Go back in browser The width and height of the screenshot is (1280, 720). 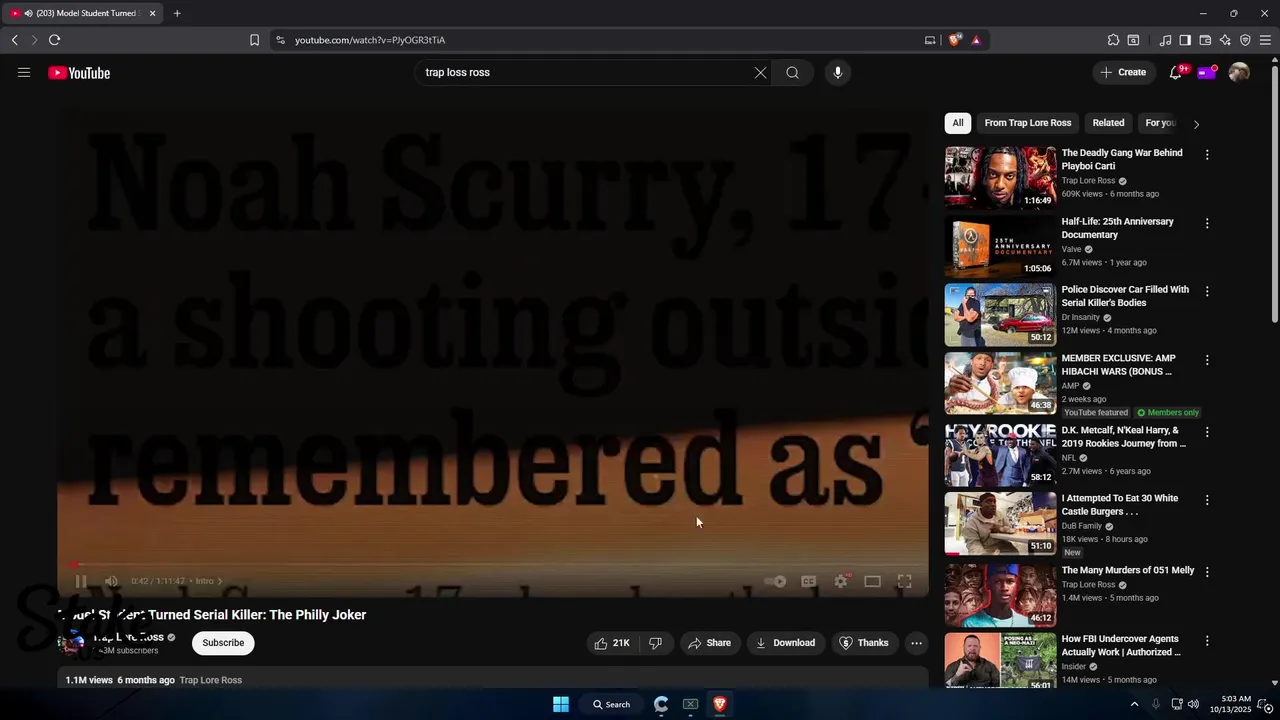(14, 40)
